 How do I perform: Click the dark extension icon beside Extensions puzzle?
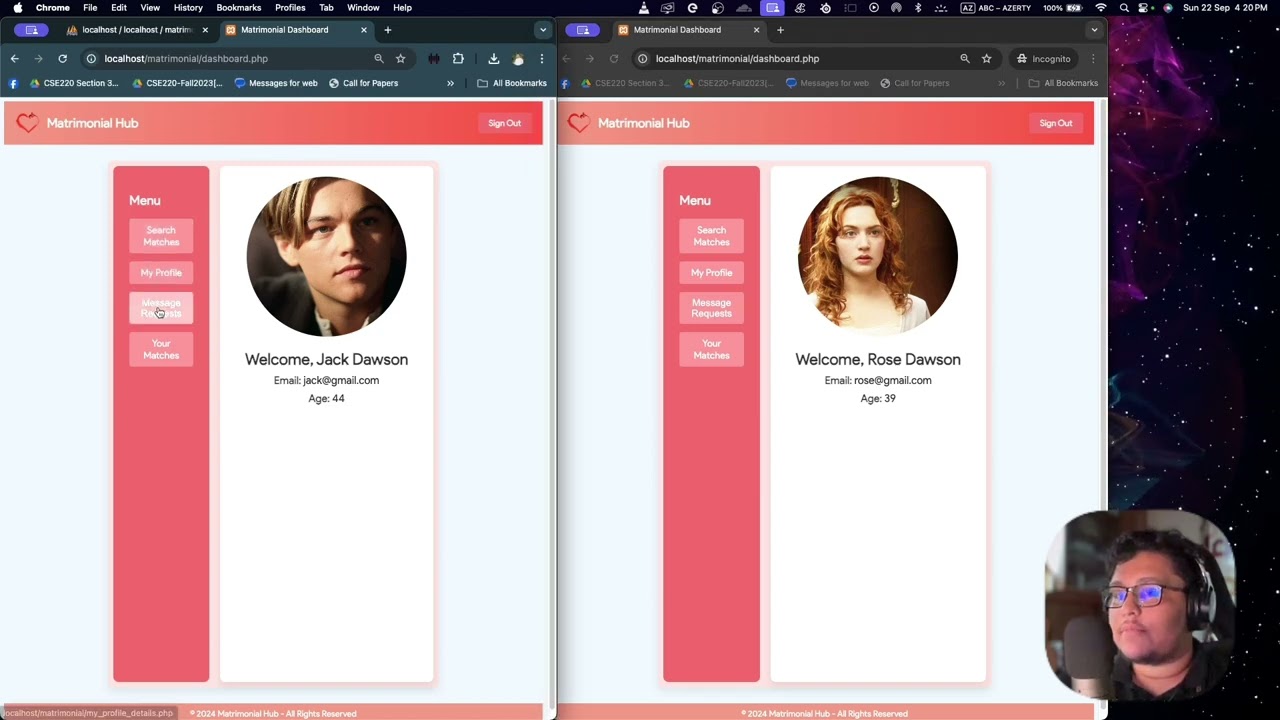(434, 59)
